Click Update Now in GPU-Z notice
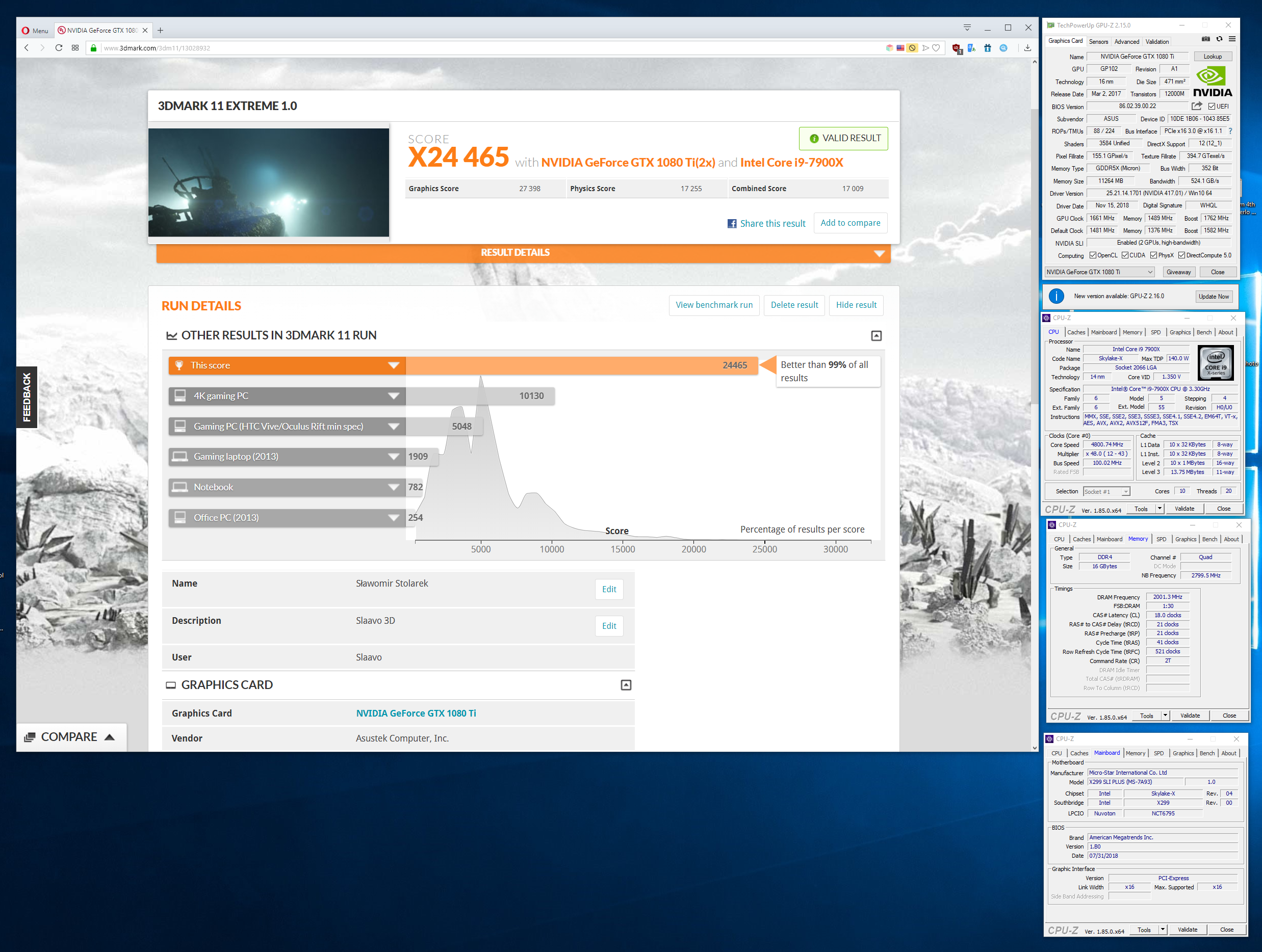 tap(1214, 297)
